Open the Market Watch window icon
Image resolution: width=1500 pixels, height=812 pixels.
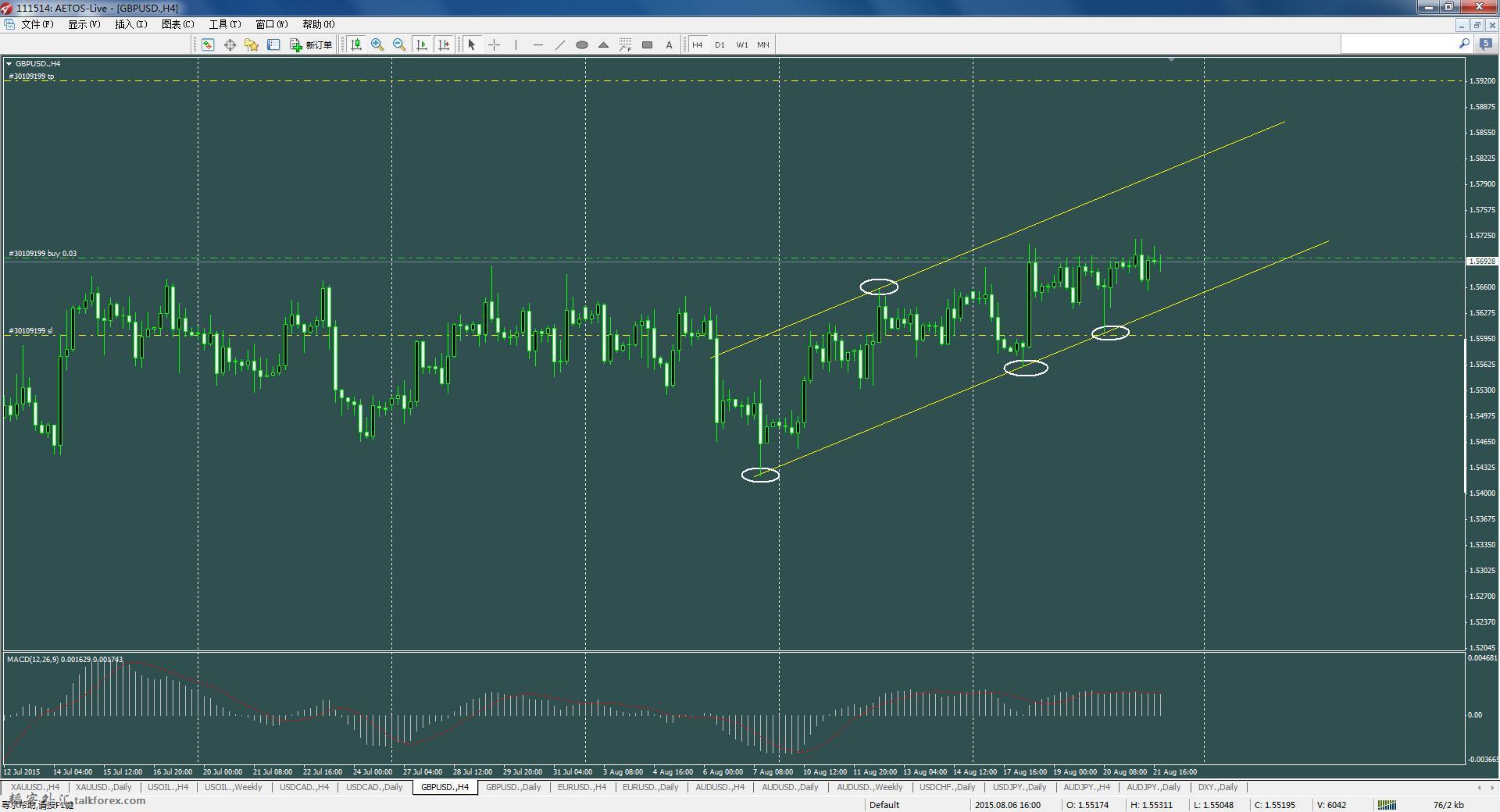coord(207,45)
